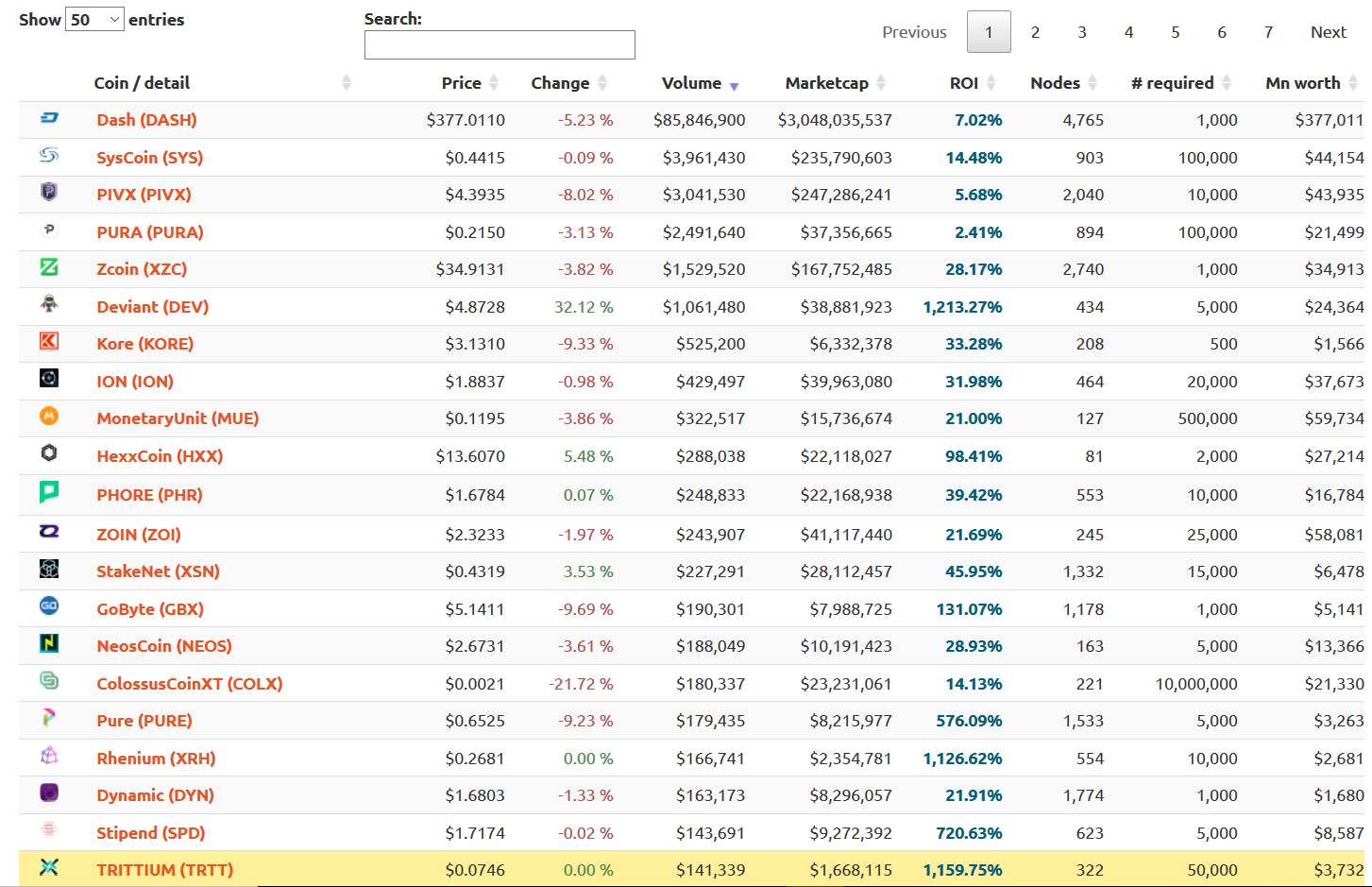Click Rhenium's 1,126.62% ROI value
1372x887 pixels.
point(962,759)
